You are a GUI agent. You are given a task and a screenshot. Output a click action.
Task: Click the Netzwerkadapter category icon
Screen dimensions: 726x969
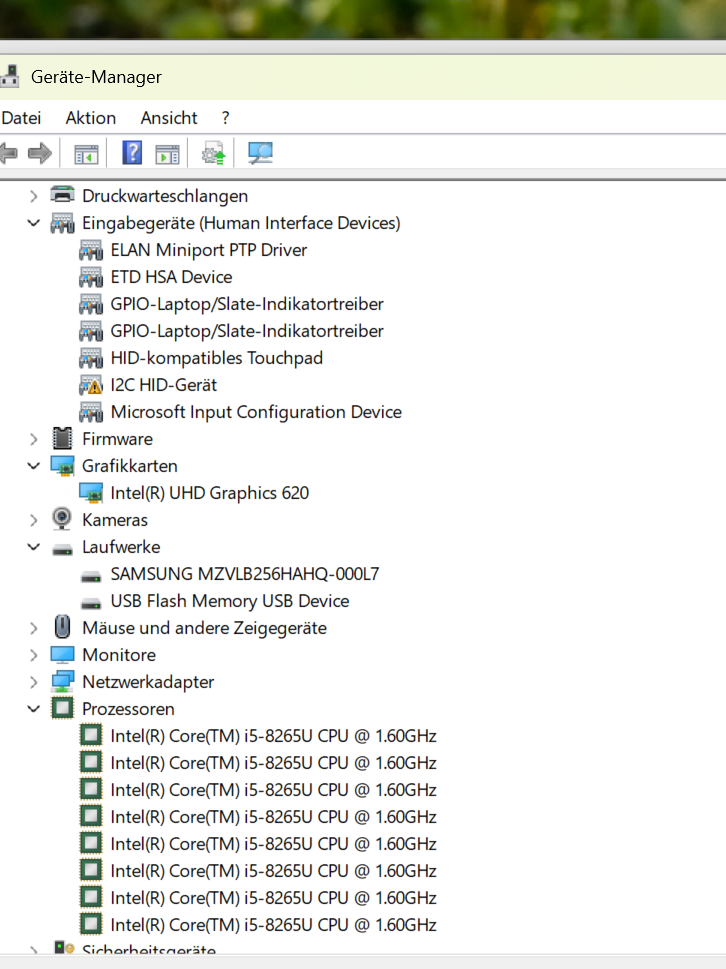tap(62, 682)
